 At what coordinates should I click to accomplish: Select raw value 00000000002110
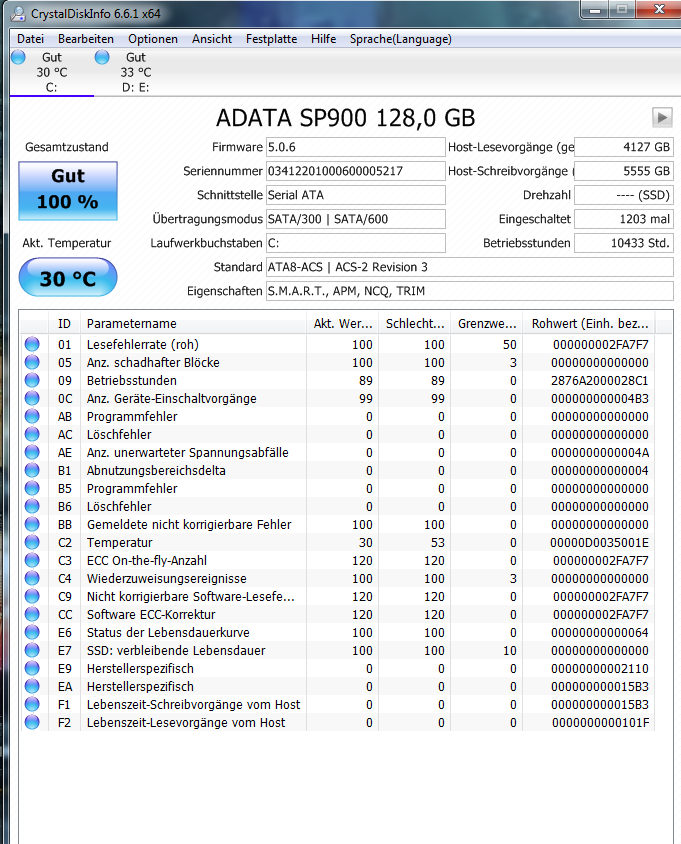click(600, 669)
